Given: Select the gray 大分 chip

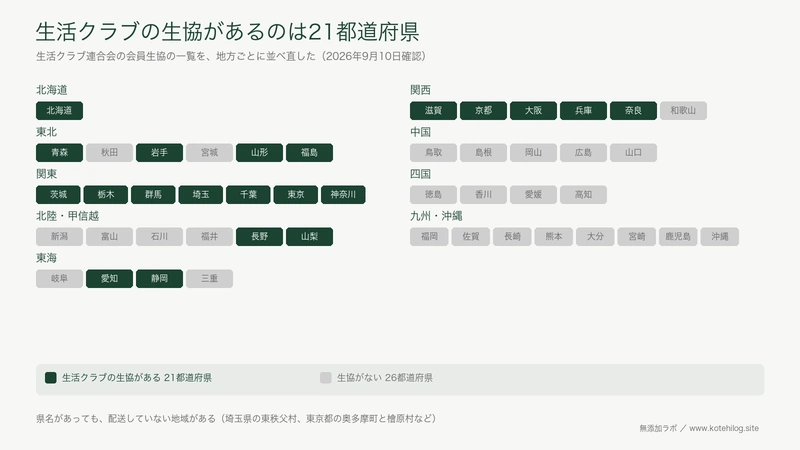Looking at the screenshot, I should 595,237.
